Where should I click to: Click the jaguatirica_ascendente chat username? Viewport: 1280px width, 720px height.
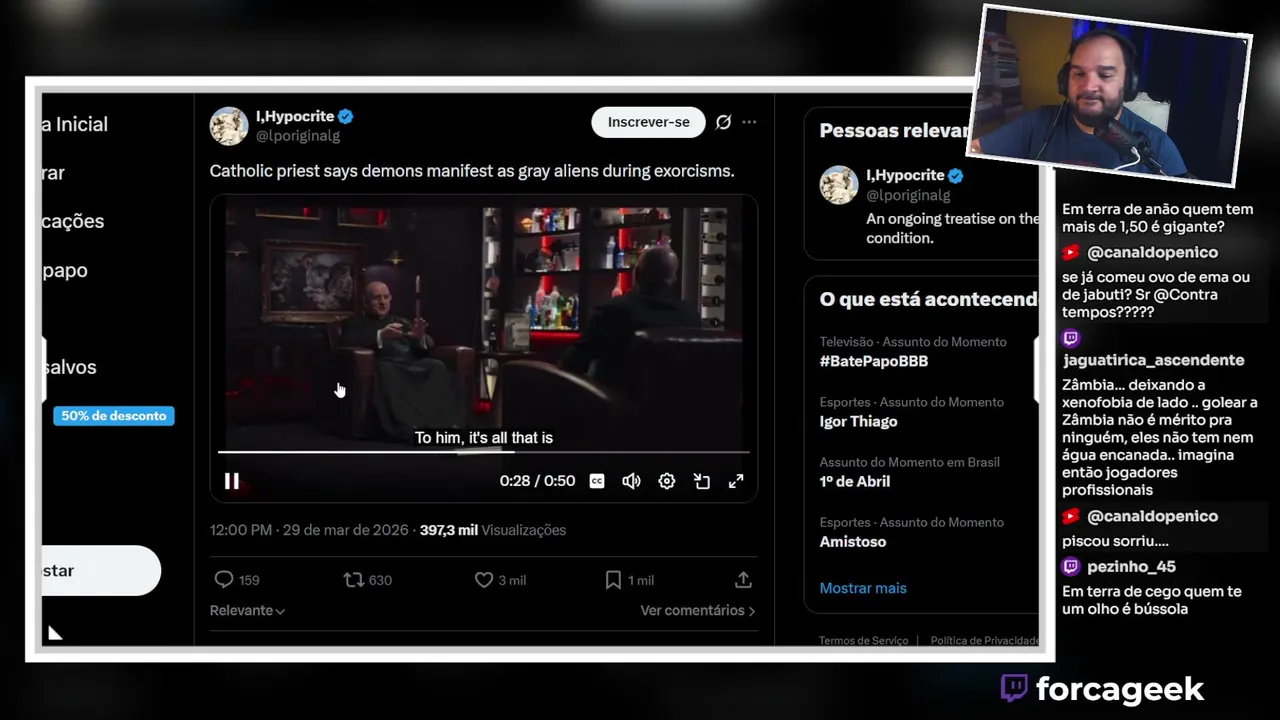(1153, 360)
